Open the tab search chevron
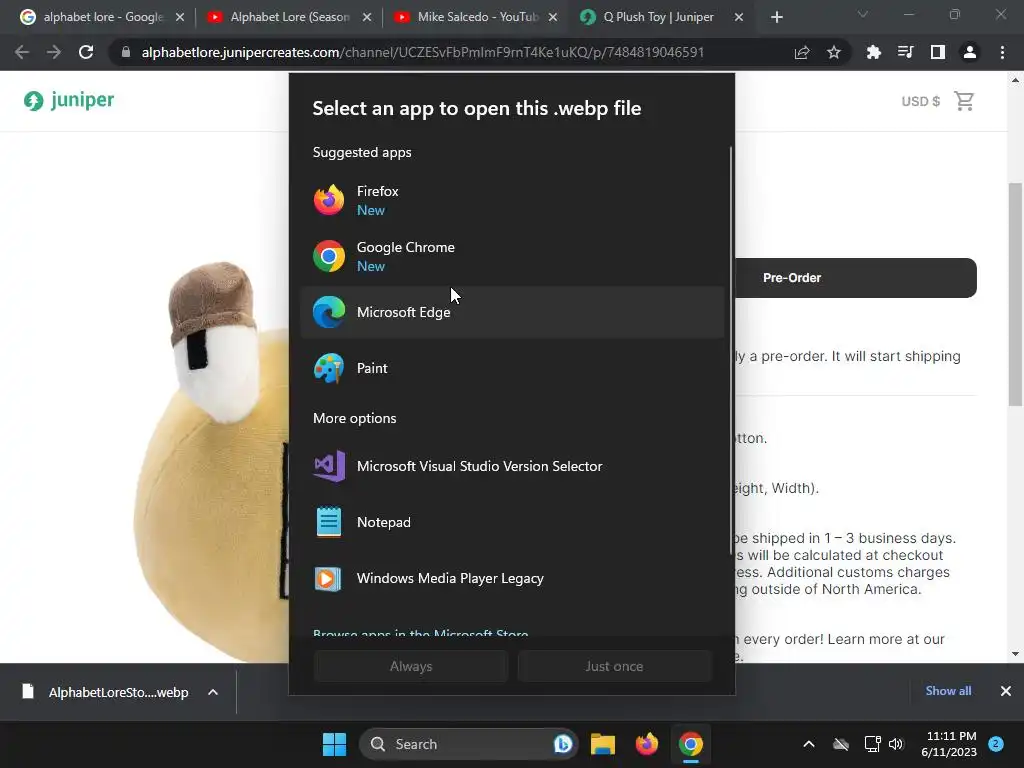The height and width of the screenshot is (768, 1024). (x=863, y=14)
